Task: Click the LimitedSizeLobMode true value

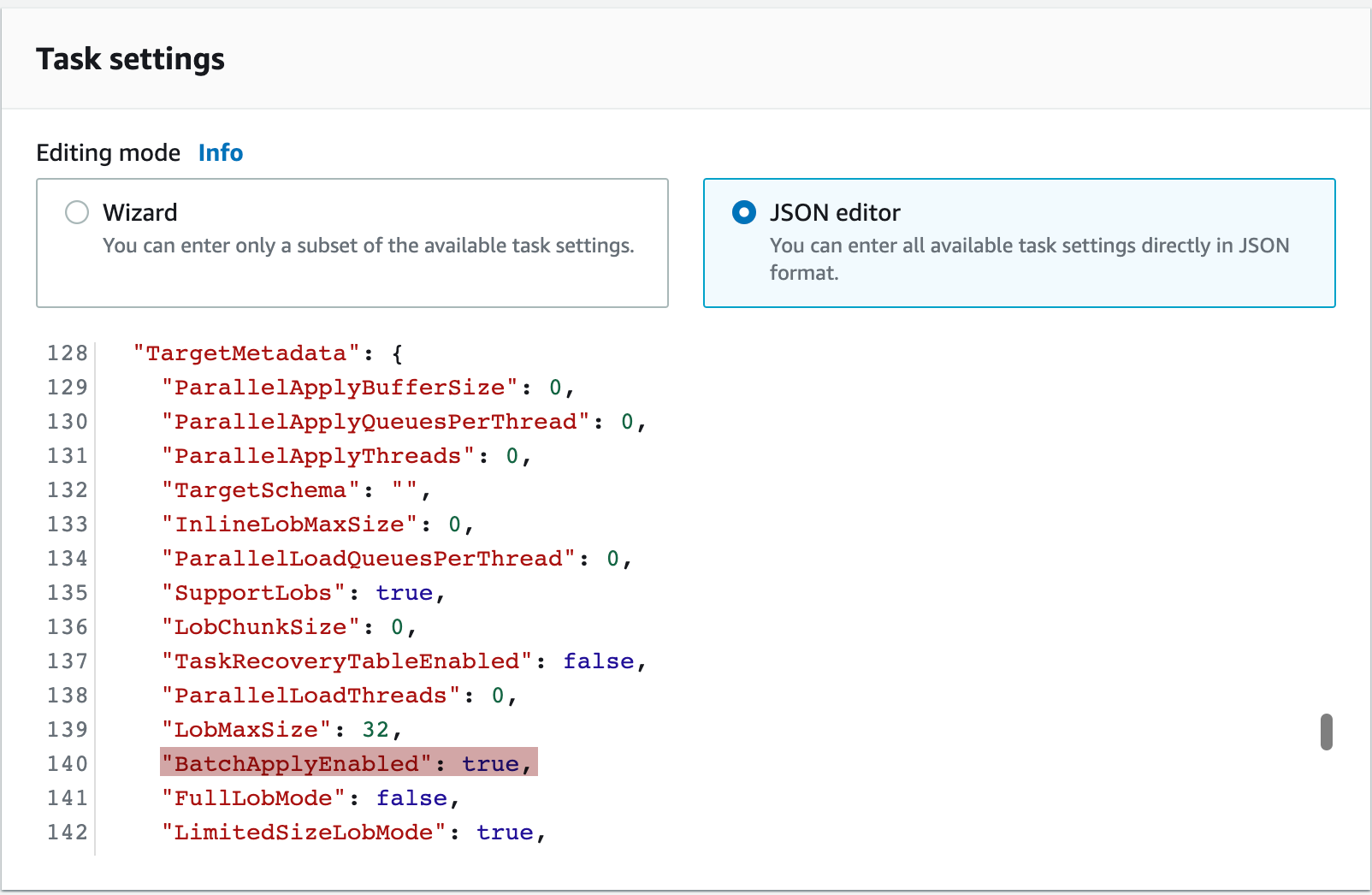Action: [504, 832]
